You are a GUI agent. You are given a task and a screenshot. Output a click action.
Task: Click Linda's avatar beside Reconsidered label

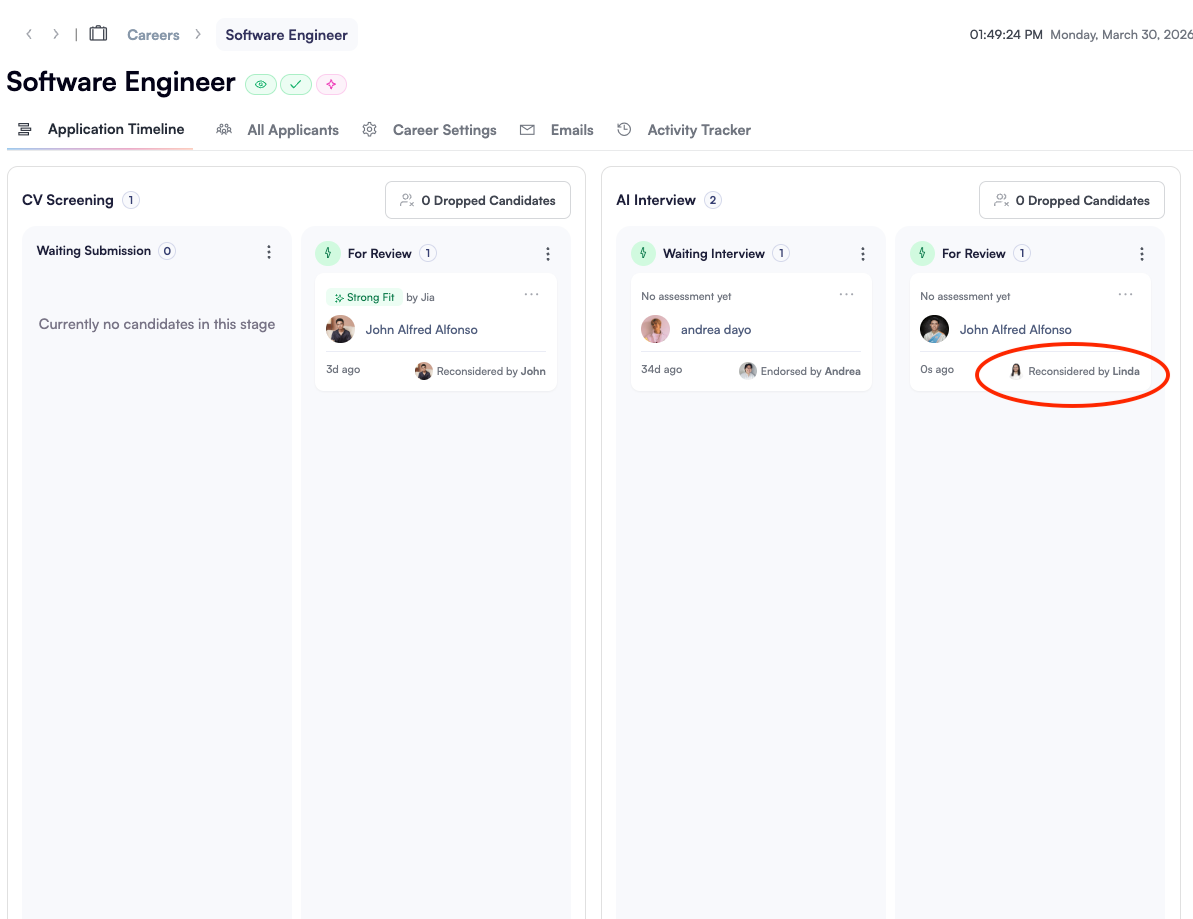point(1016,371)
